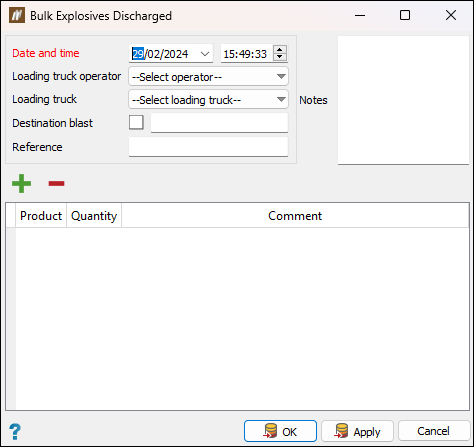Click the time field showing 15:49:33
The height and width of the screenshot is (447, 476).
coord(246,54)
